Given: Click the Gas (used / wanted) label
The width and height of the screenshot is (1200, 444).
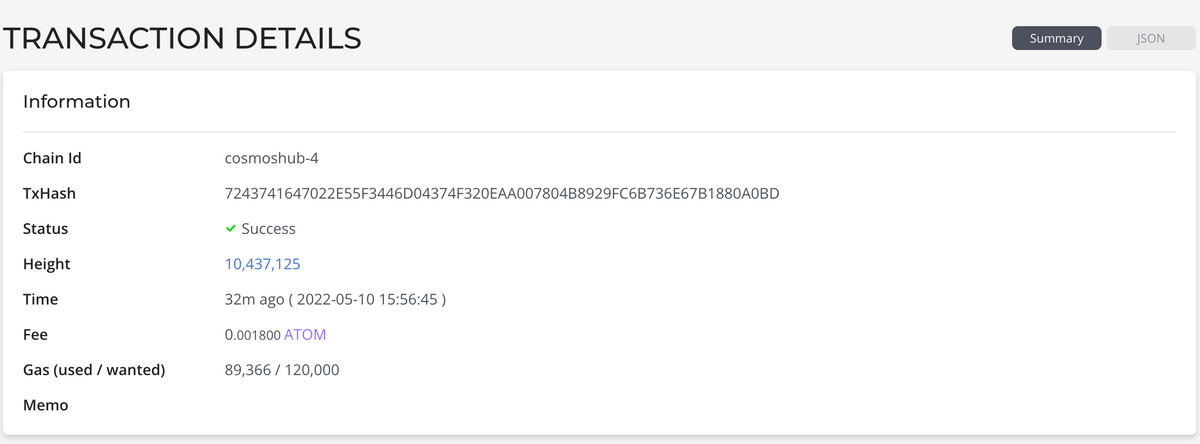Looking at the screenshot, I should click(94, 370).
